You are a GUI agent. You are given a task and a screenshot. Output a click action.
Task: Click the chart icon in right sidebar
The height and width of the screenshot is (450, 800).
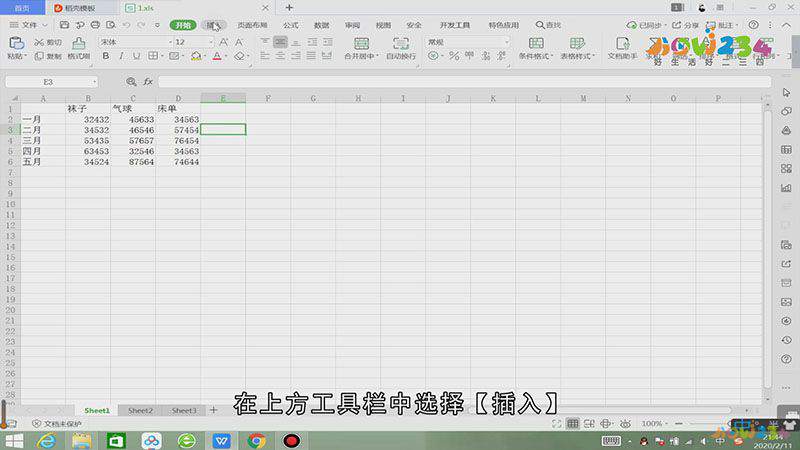coord(786,188)
